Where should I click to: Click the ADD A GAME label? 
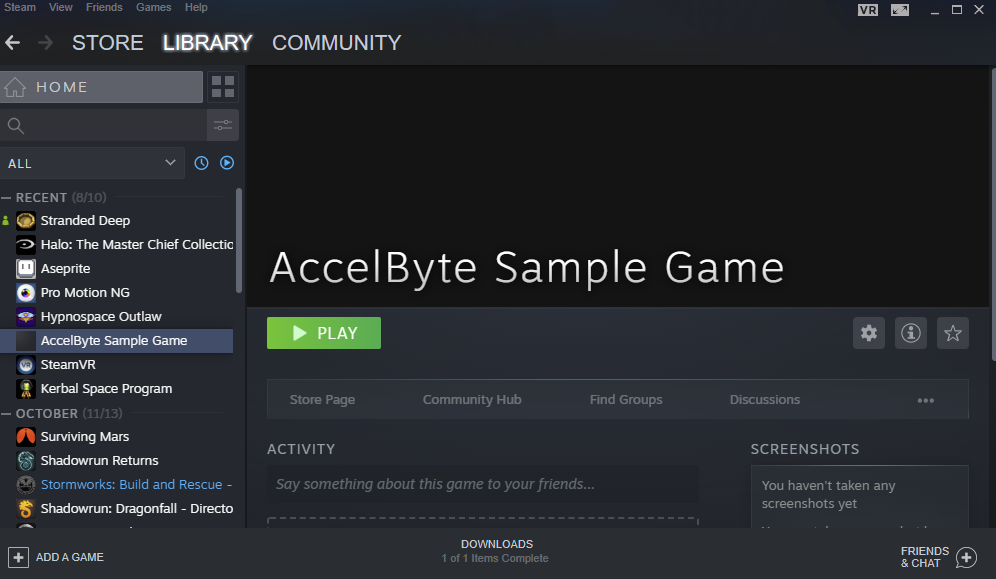click(x=70, y=557)
